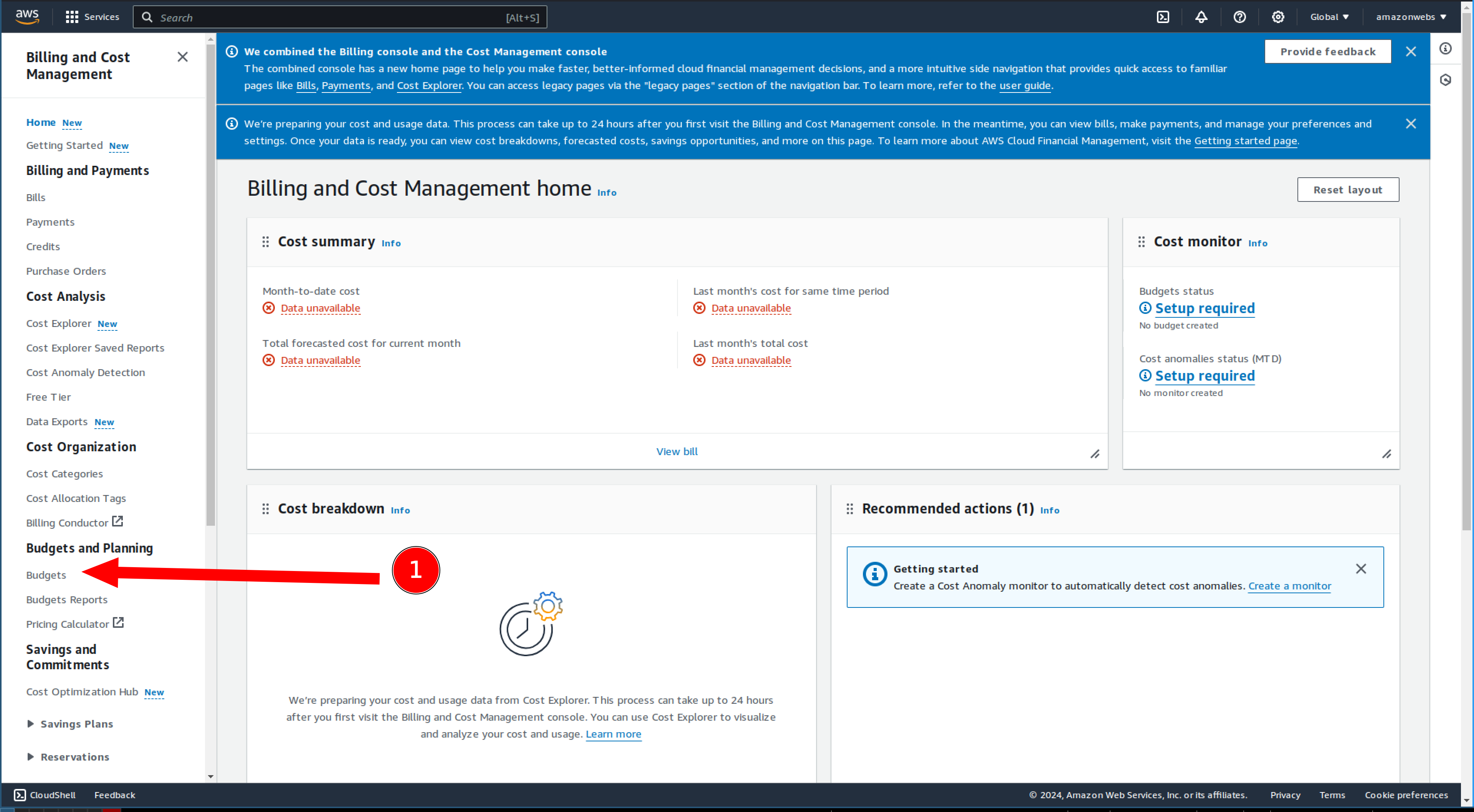Screen dimensions: 1474x812
Task: Dismiss the preparing cost data banner
Action: click(x=1411, y=124)
